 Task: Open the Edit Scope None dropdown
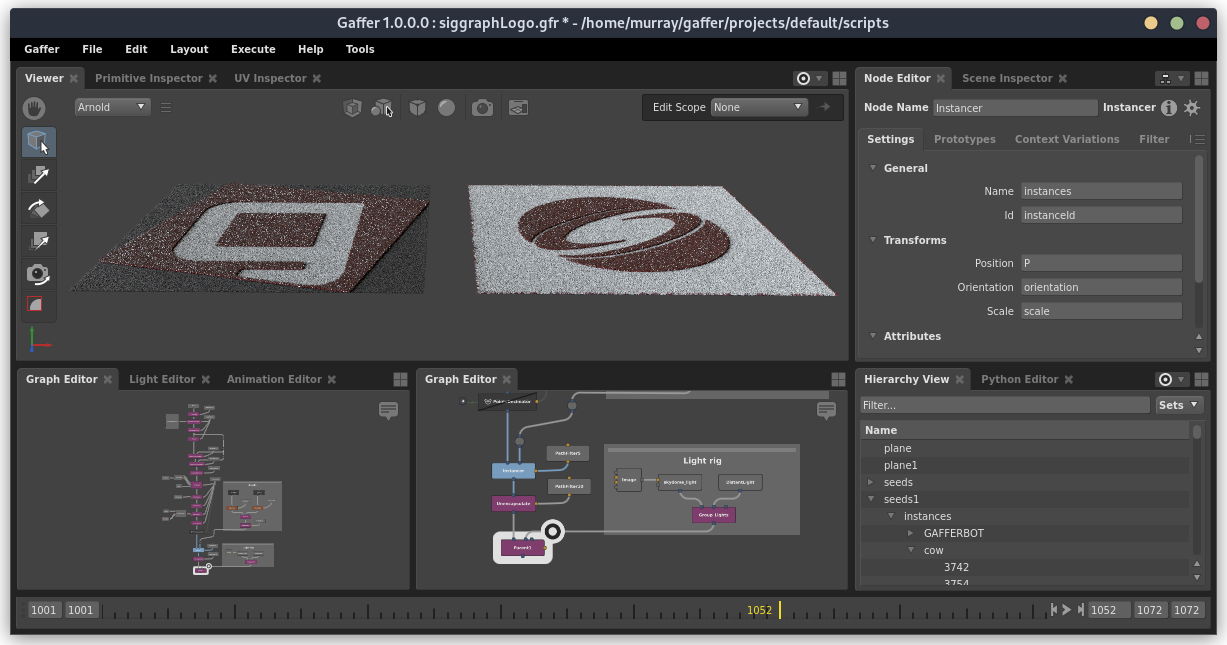click(759, 107)
